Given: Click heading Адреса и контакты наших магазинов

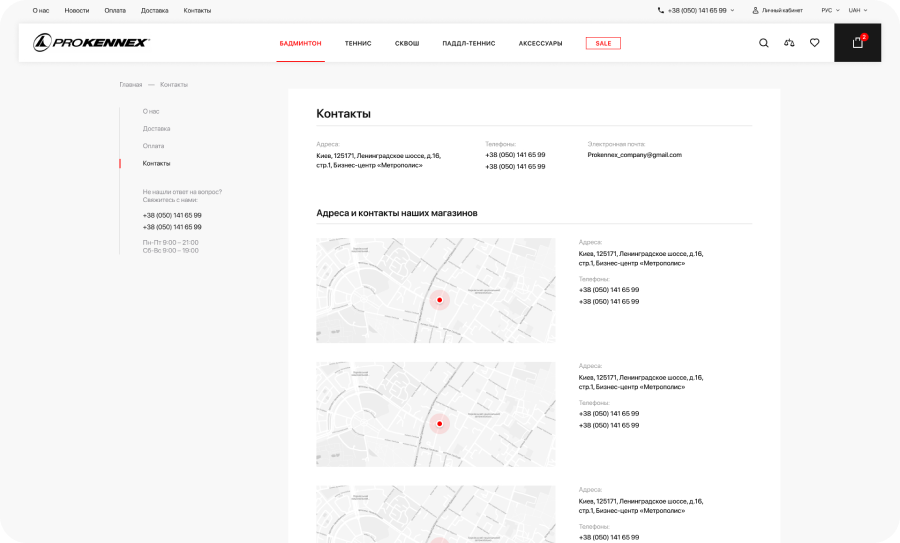Looking at the screenshot, I should (x=397, y=213).
